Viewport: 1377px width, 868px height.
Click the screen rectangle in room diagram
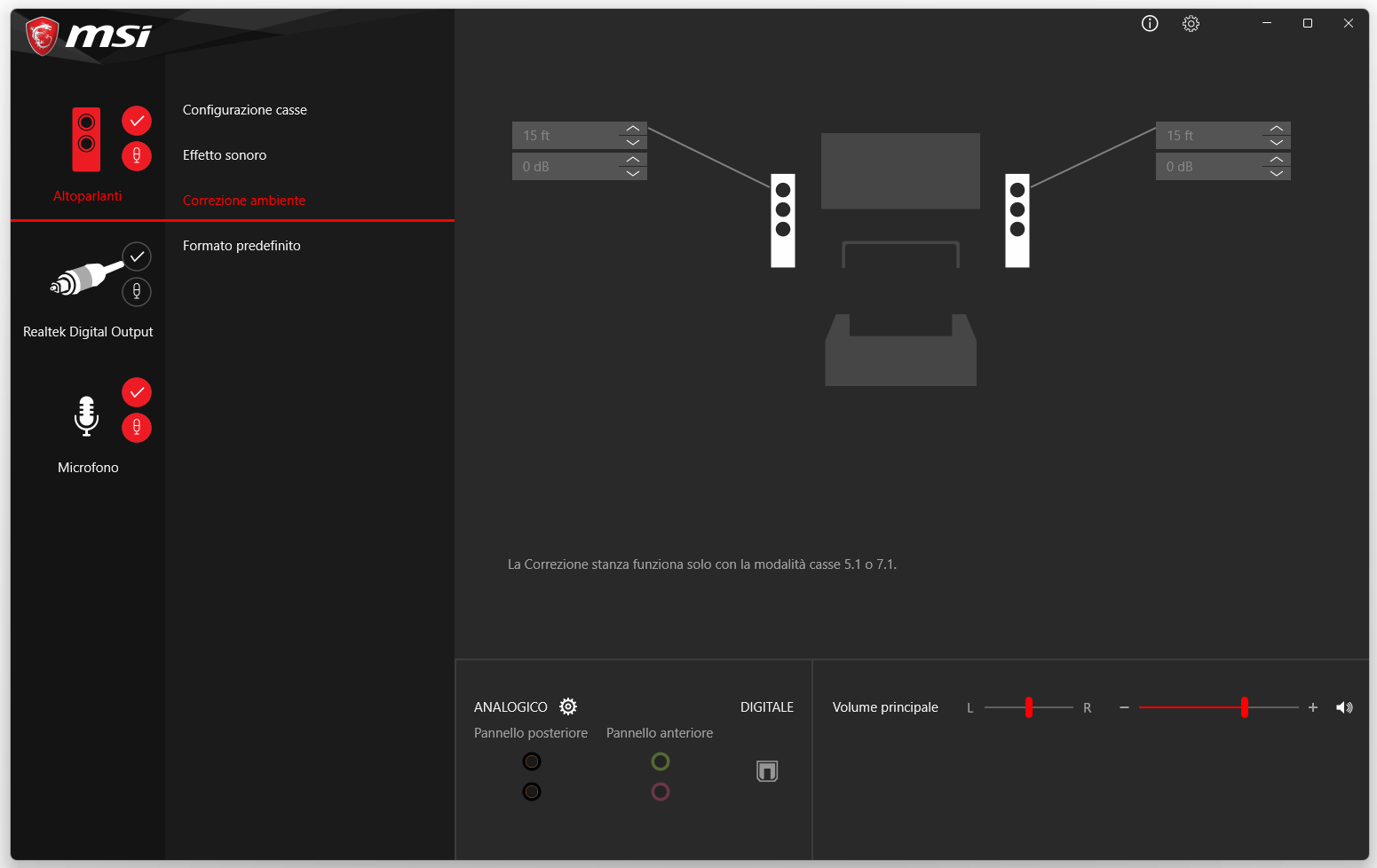900,171
